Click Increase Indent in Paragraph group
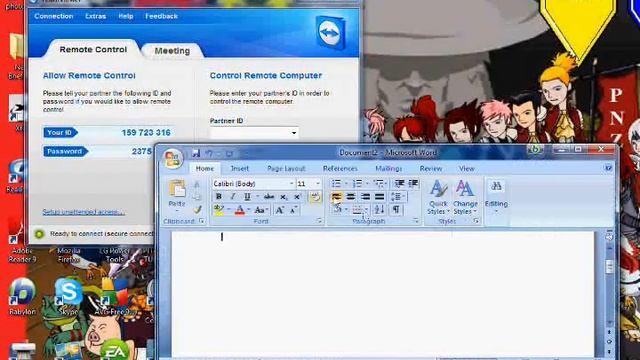Screen dimensions: 640x360 click(x=413, y=184)
